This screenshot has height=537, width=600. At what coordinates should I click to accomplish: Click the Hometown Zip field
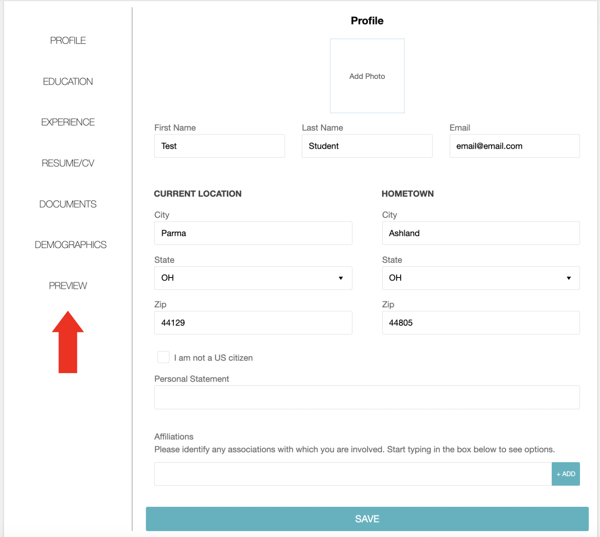481,323
